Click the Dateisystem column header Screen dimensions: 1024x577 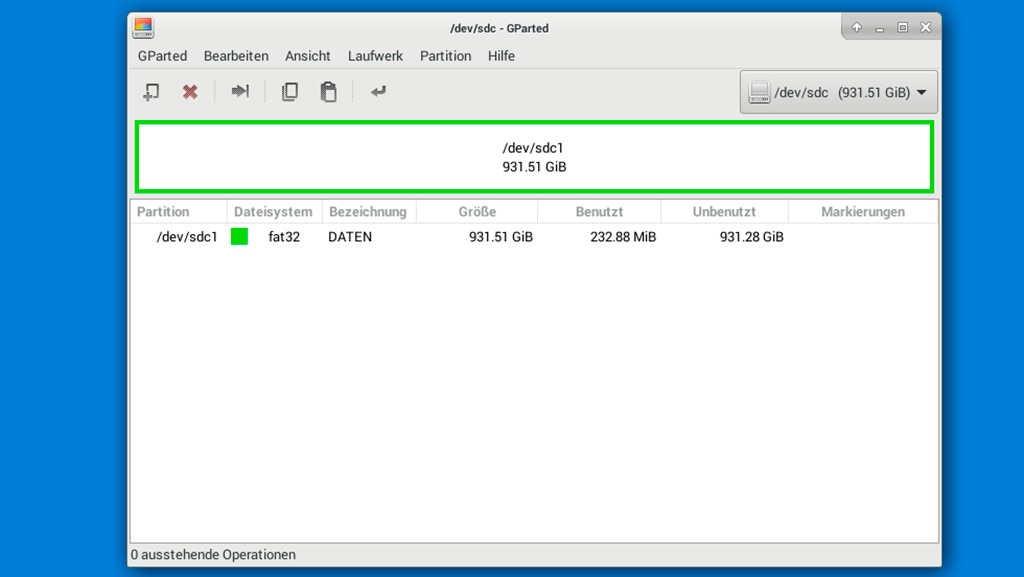(x=273, y=212)
